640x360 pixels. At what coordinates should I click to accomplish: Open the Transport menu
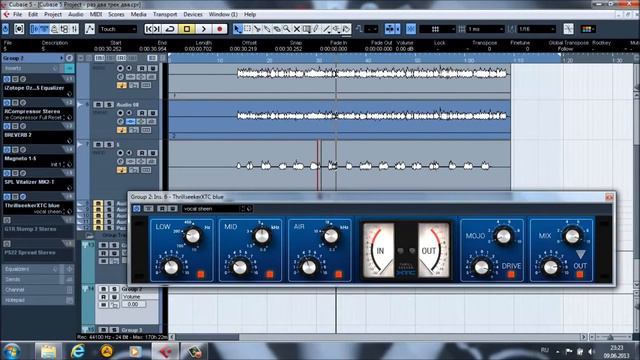click(165, 14)
